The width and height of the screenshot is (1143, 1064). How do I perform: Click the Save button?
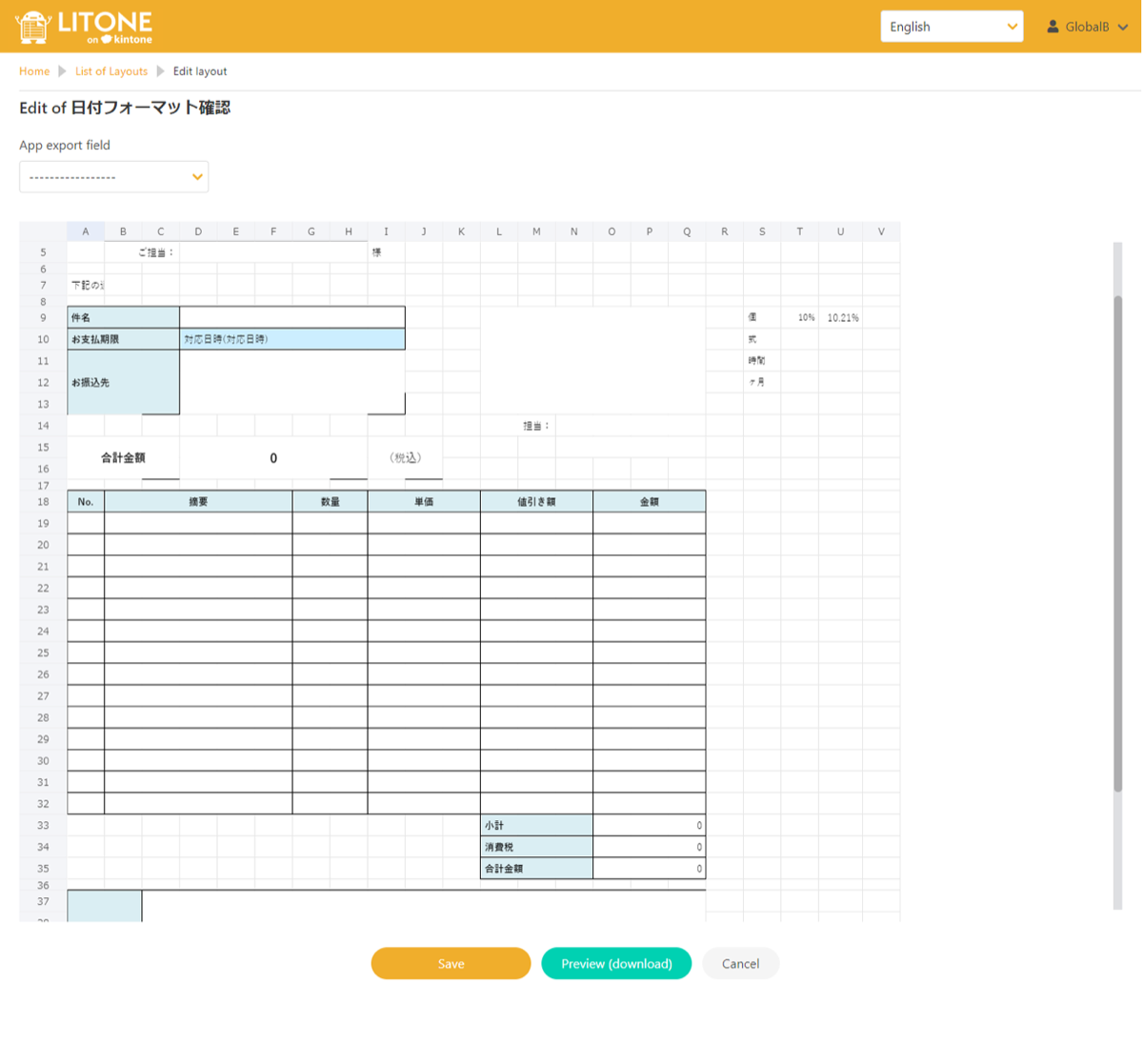click(451, 963)
